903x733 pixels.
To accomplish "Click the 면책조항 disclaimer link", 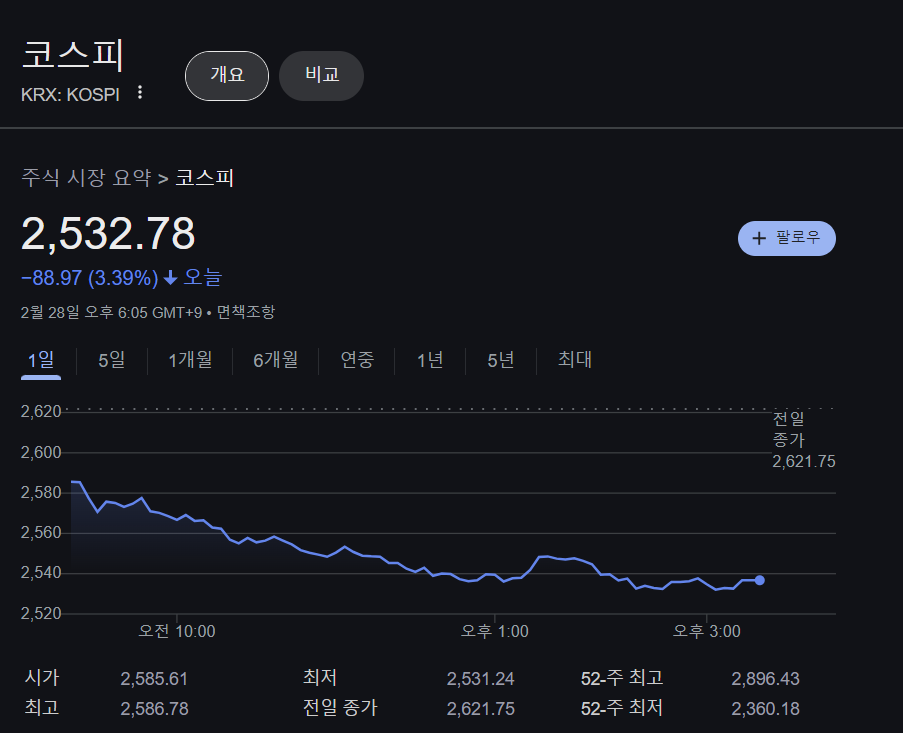I will coord(246,312).
